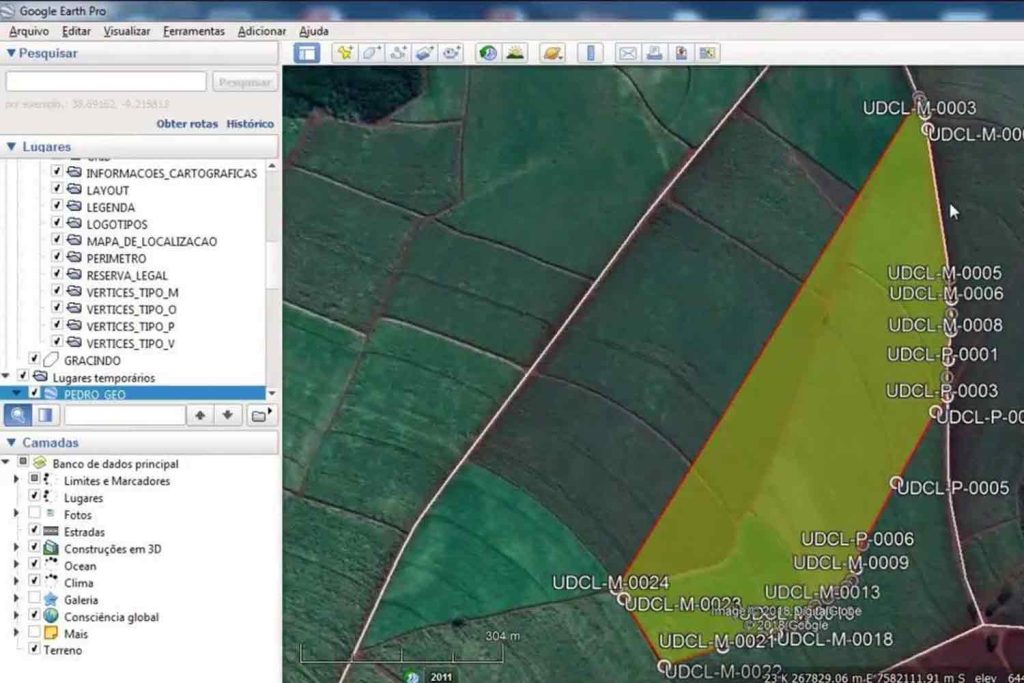Disable the Terreno layer checkbox
This screenshot has height=683, width=1024.
35,649
